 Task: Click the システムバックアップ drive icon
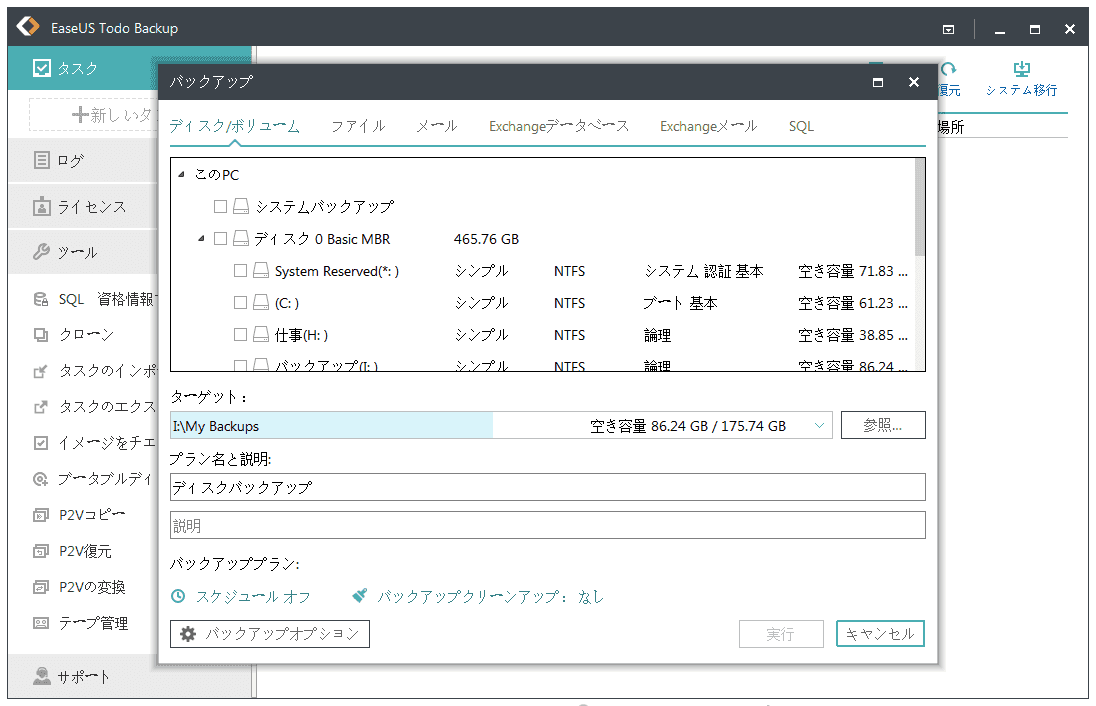(241, 206)
